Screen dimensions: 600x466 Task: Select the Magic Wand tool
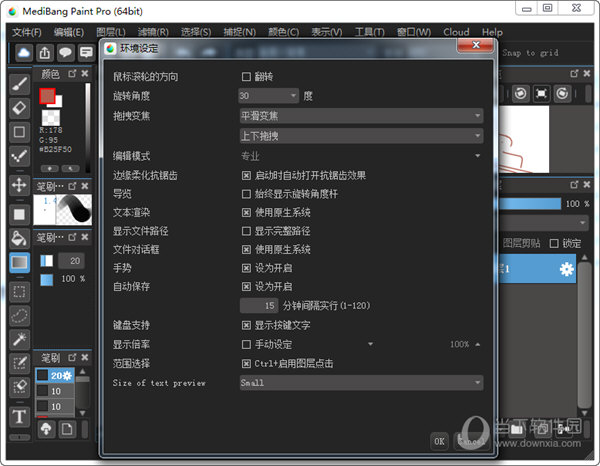point(19,339)
